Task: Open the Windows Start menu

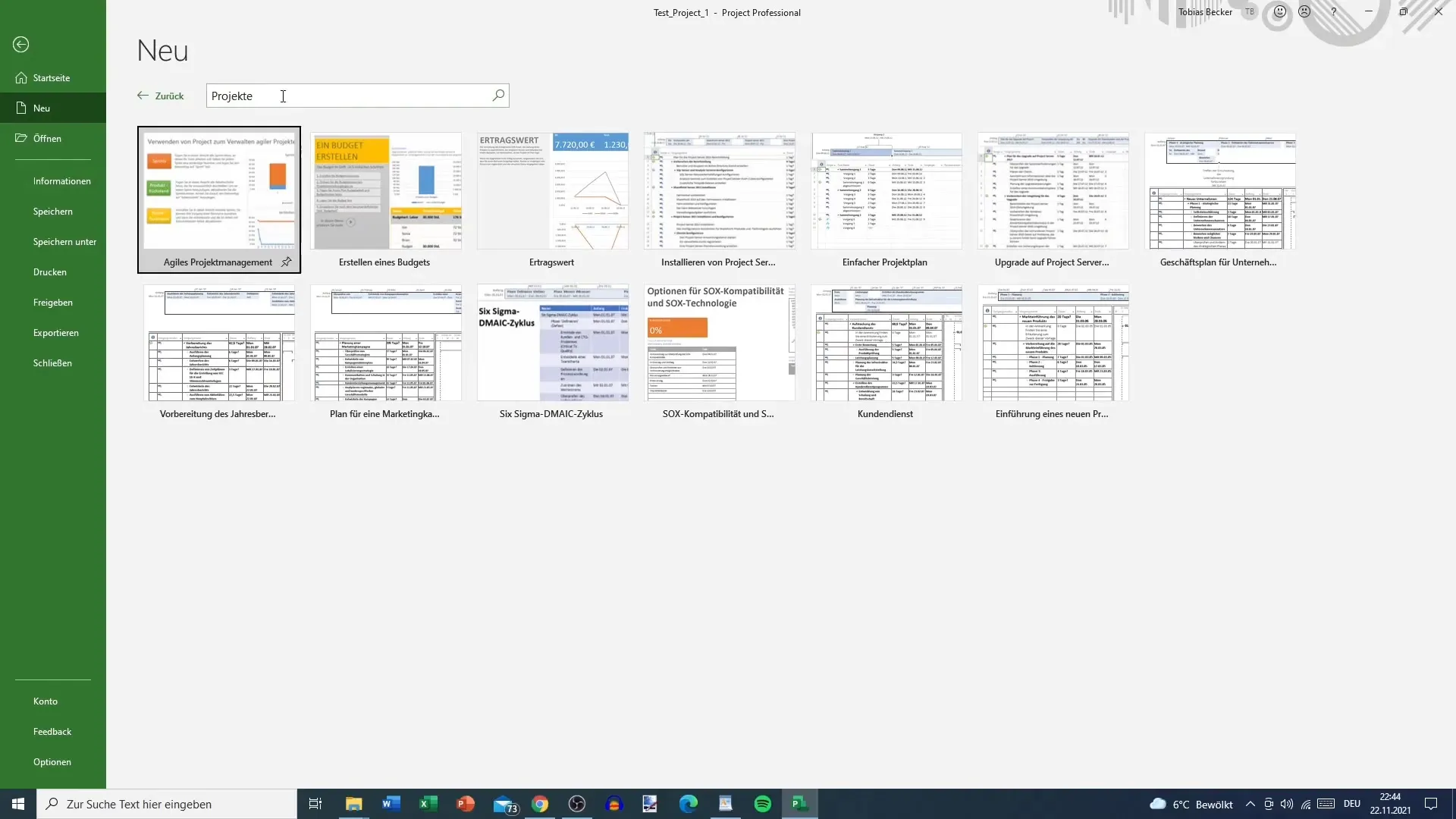Action: (x=18, y=804)
